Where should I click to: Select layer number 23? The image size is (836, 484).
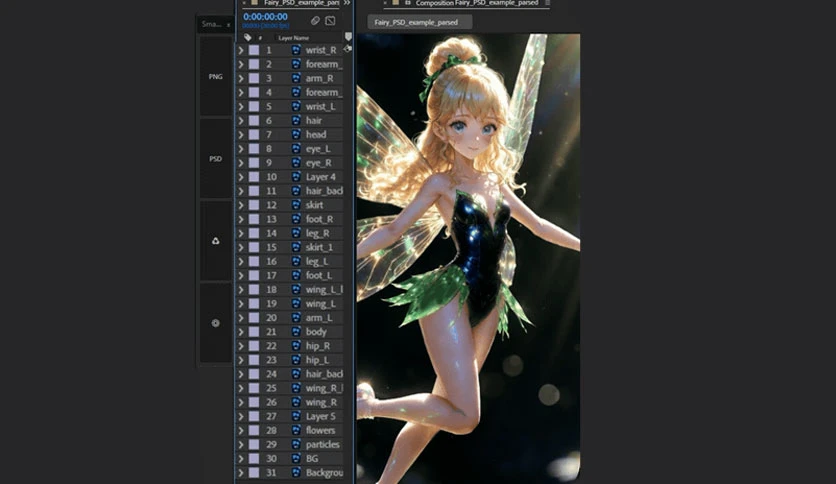(x=271, y=360)
